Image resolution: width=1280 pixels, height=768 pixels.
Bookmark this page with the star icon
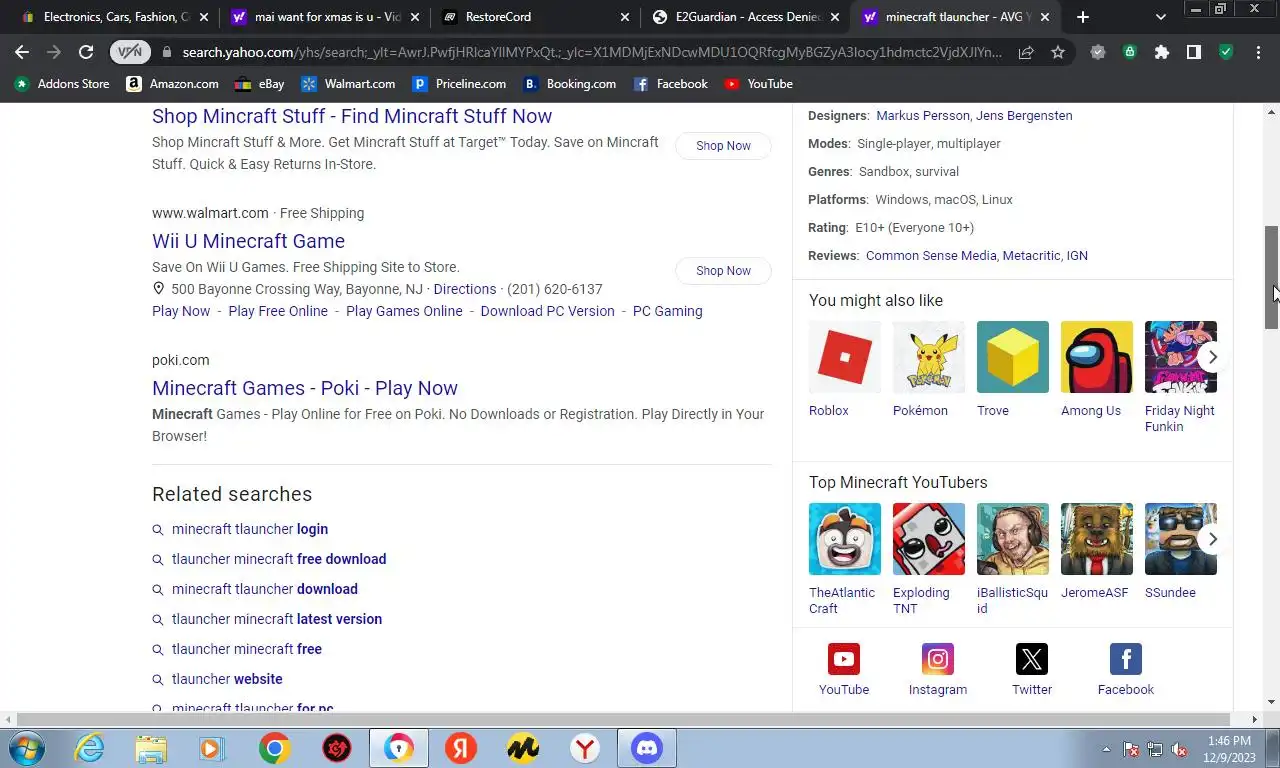[x=1058, y=52]
